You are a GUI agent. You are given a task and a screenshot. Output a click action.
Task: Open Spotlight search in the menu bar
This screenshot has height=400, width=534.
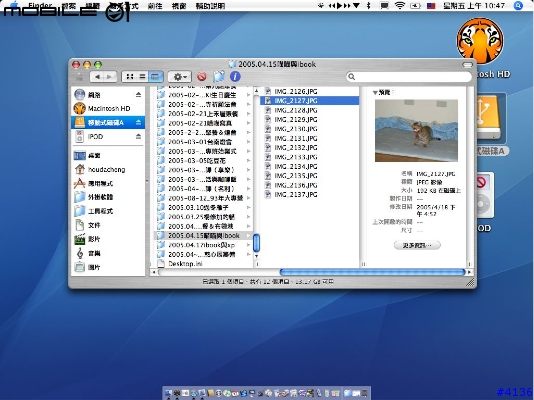tap(518, 5)
